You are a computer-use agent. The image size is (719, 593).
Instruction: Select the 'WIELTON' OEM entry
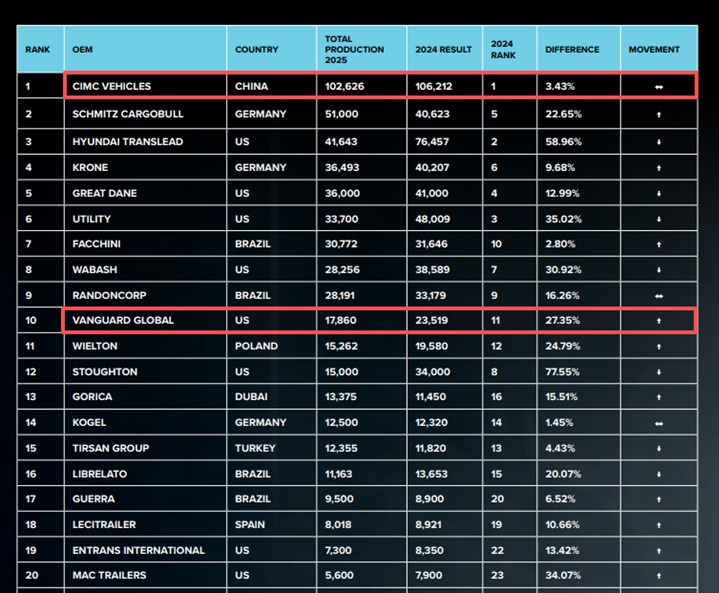[x=94, y=346]
